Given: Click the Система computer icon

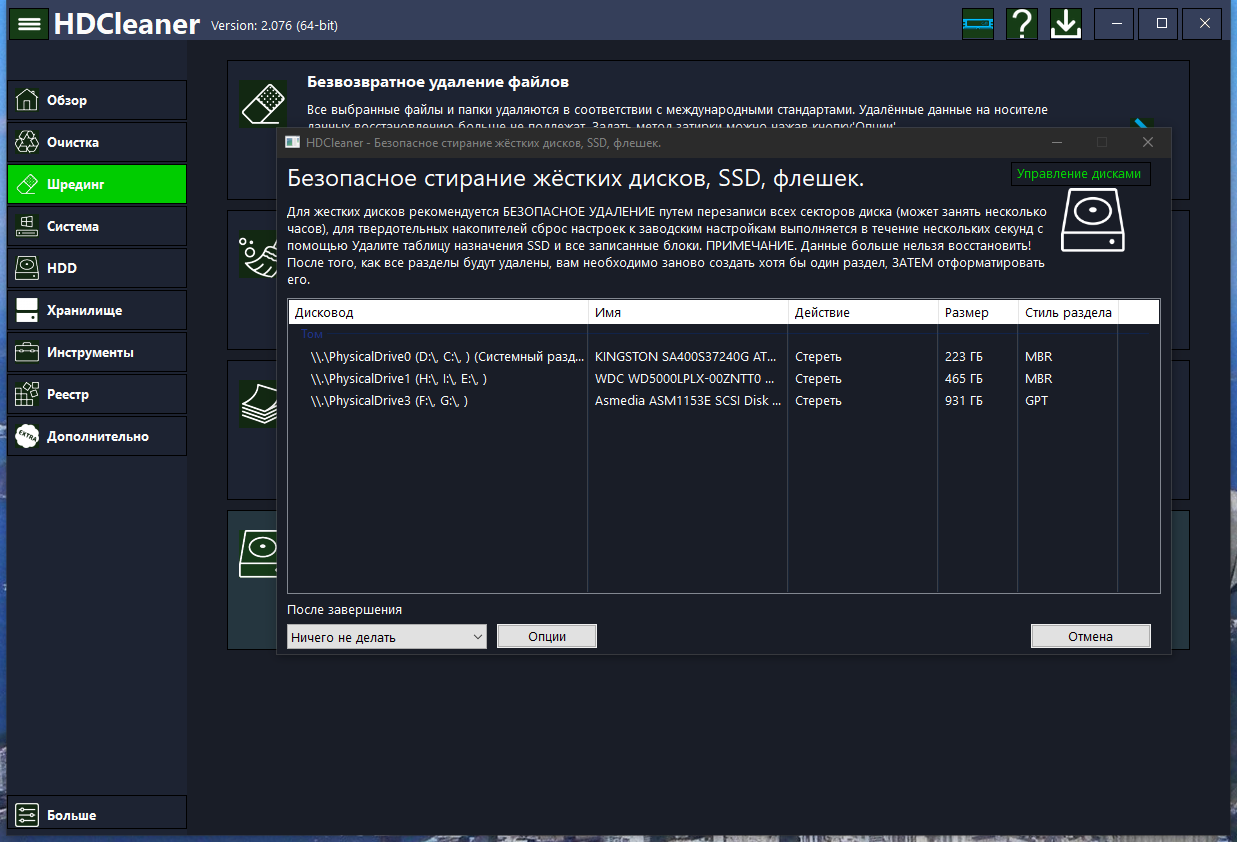Looking at the screenshot, I should (27, 226).
